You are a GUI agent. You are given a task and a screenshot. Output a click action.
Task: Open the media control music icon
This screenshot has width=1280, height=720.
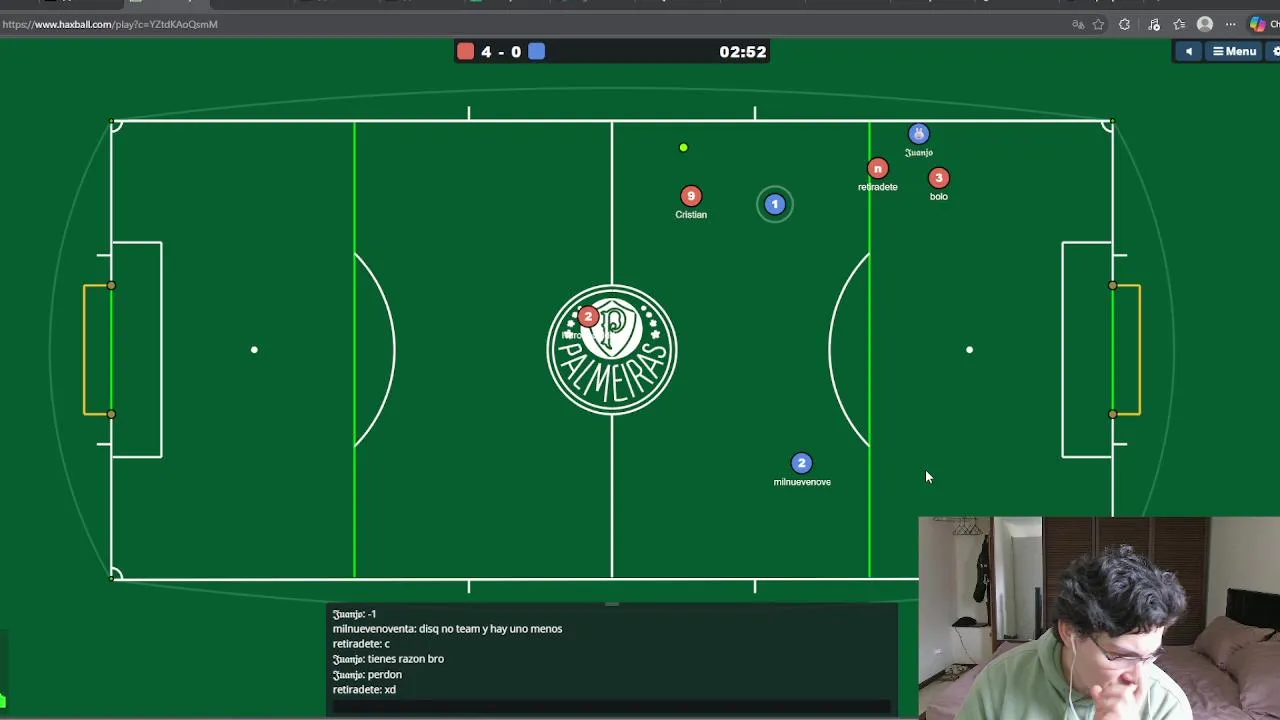tap(1154, 25)
